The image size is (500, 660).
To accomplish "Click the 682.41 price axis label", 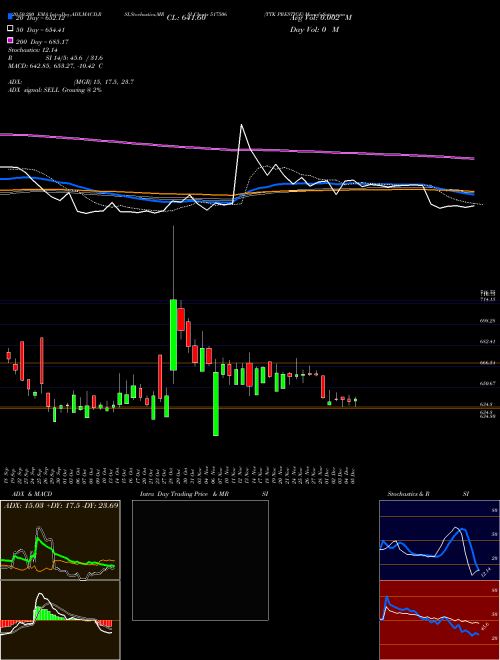I will tap(488, 342).
